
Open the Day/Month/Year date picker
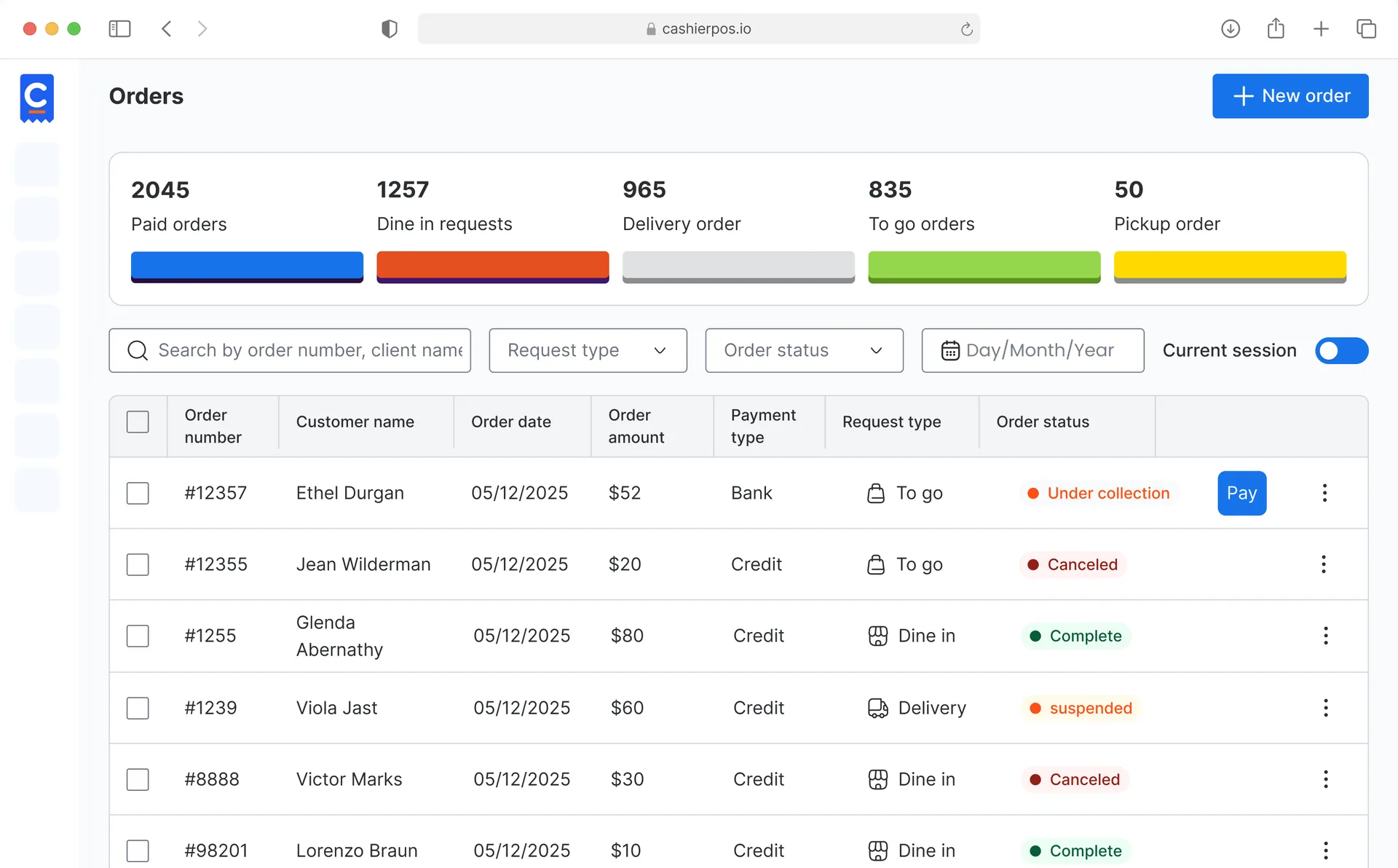click(1032, 350)
